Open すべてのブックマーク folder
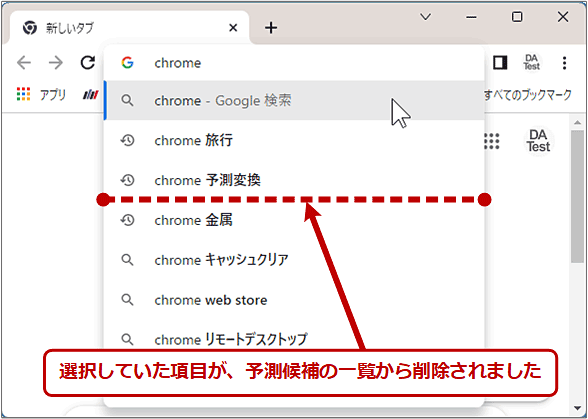The image size is (588, 419). [x=528, y=95]
